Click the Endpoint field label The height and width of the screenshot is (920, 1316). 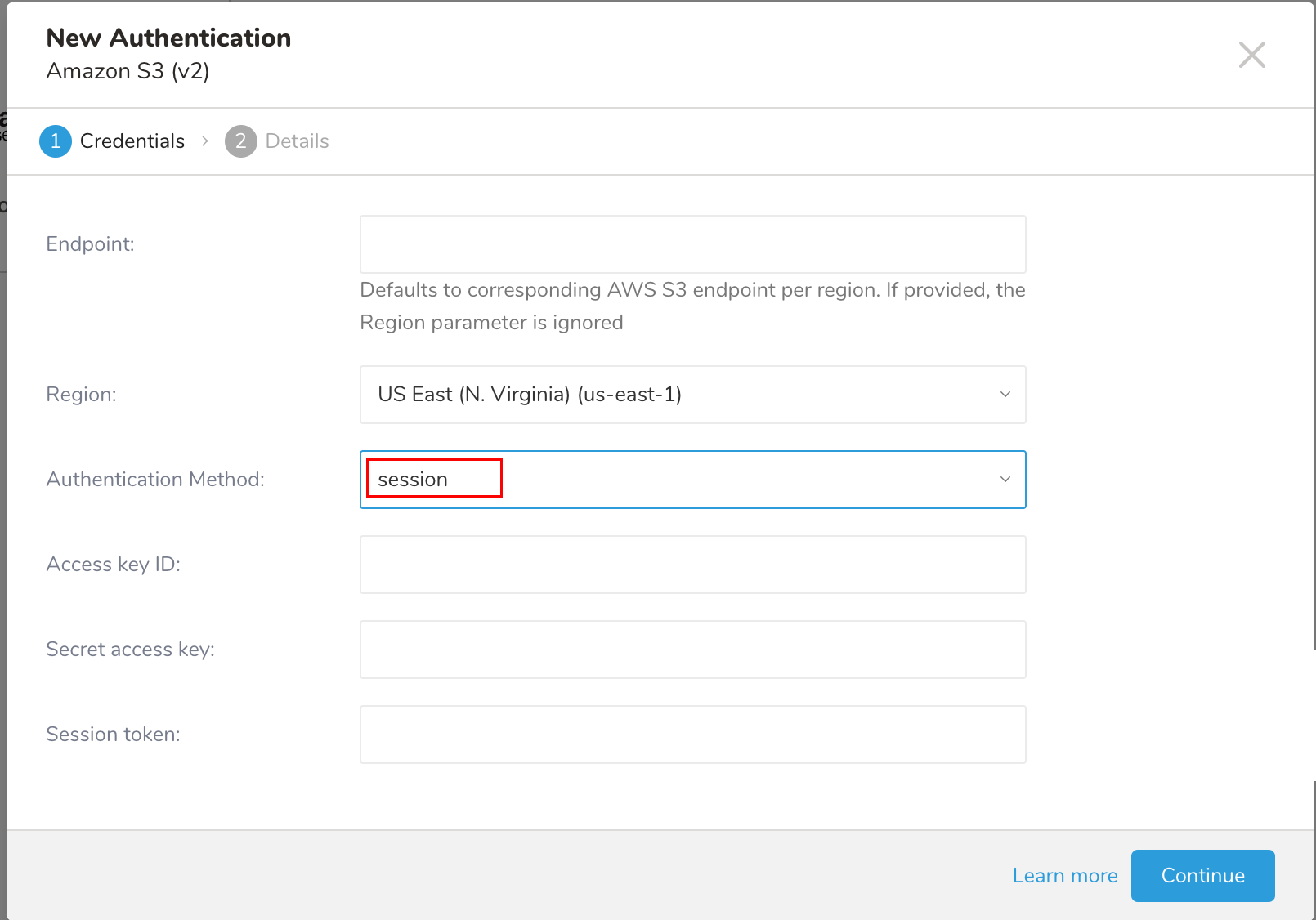(90, 244)
